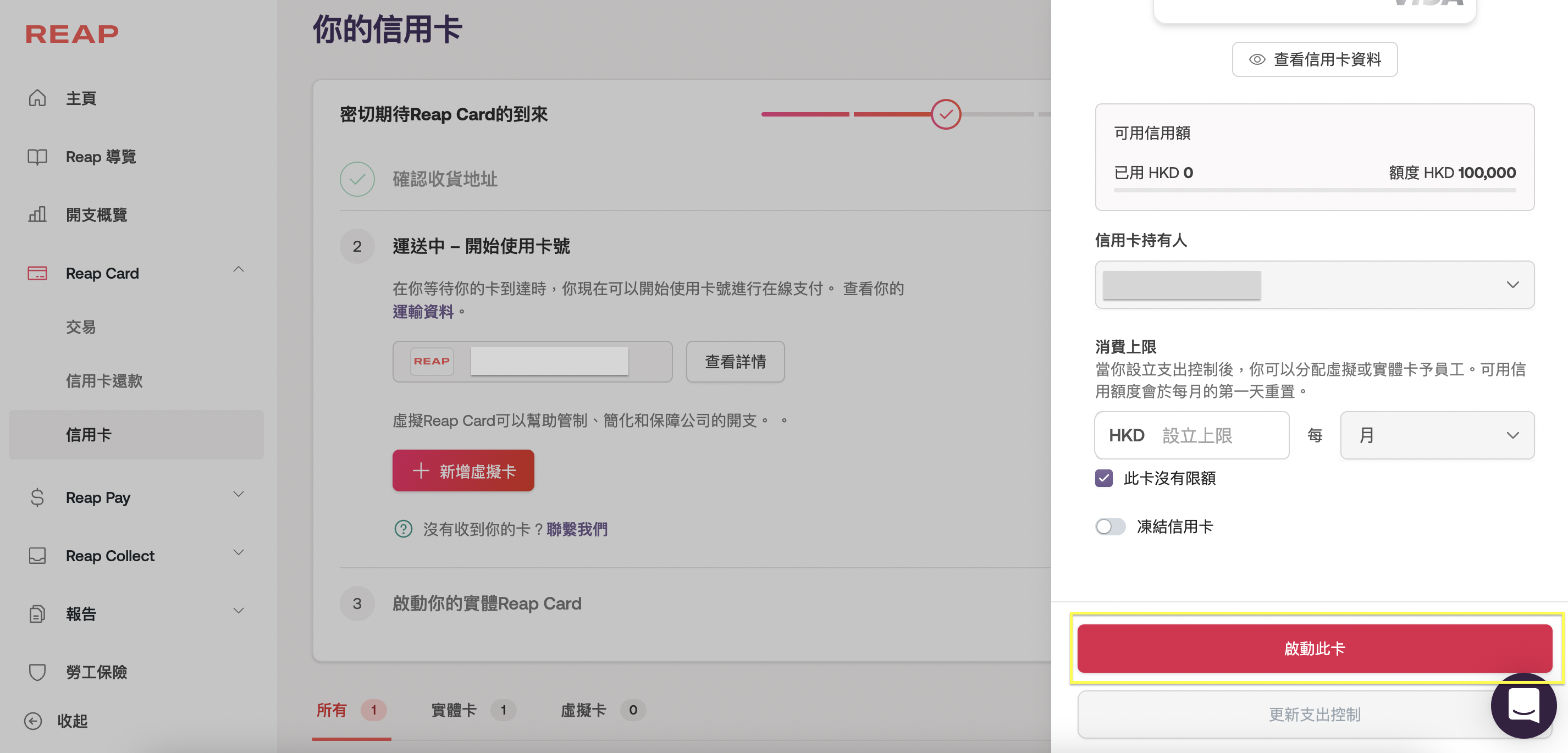Open 信用卡還款 in the sidebar
Image resolution: width=1568 pixels, height=753 pixels.
104,380
